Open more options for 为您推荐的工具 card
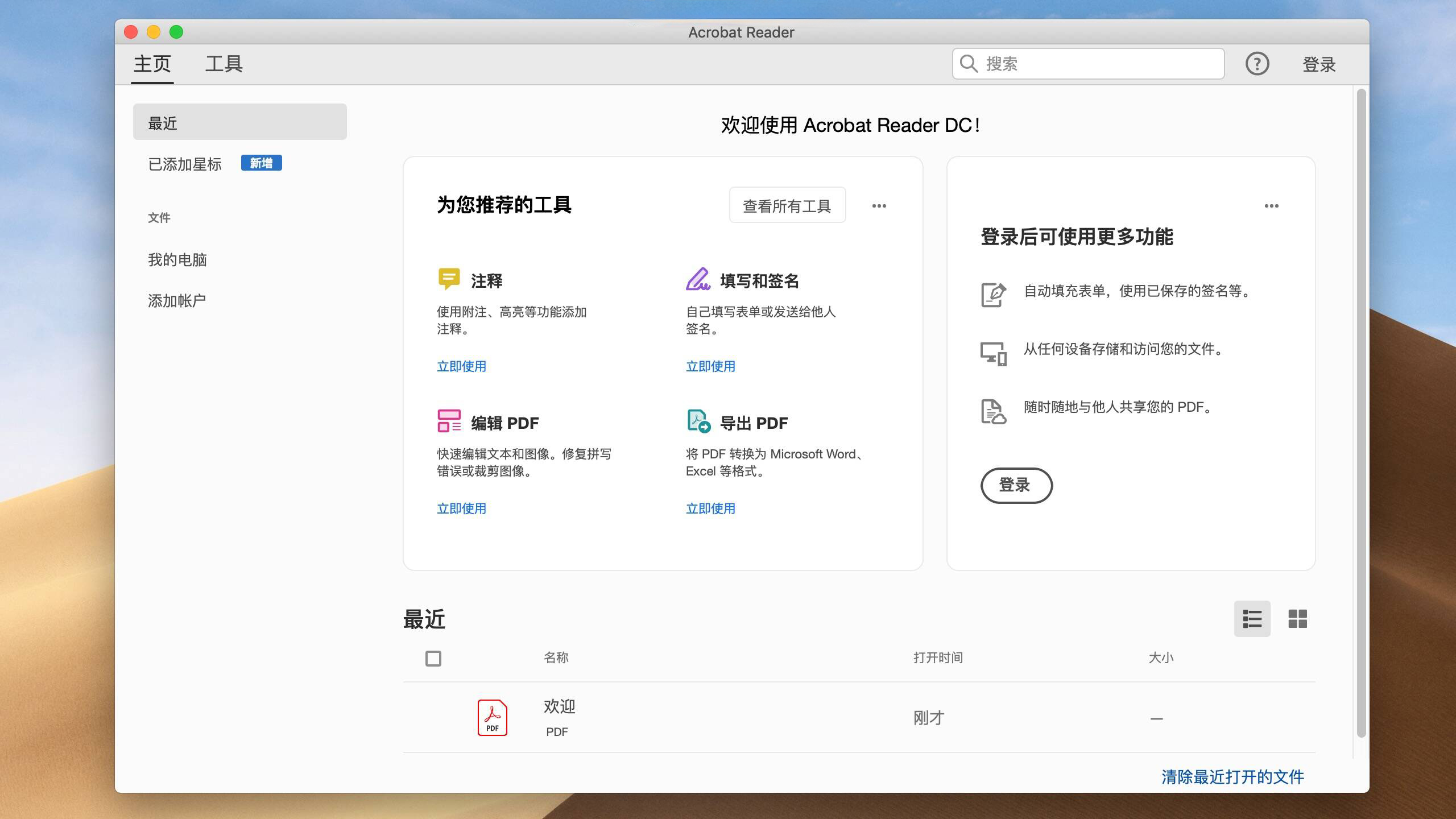The width and height of the screenshot is (1456, 819). [879, 206]
